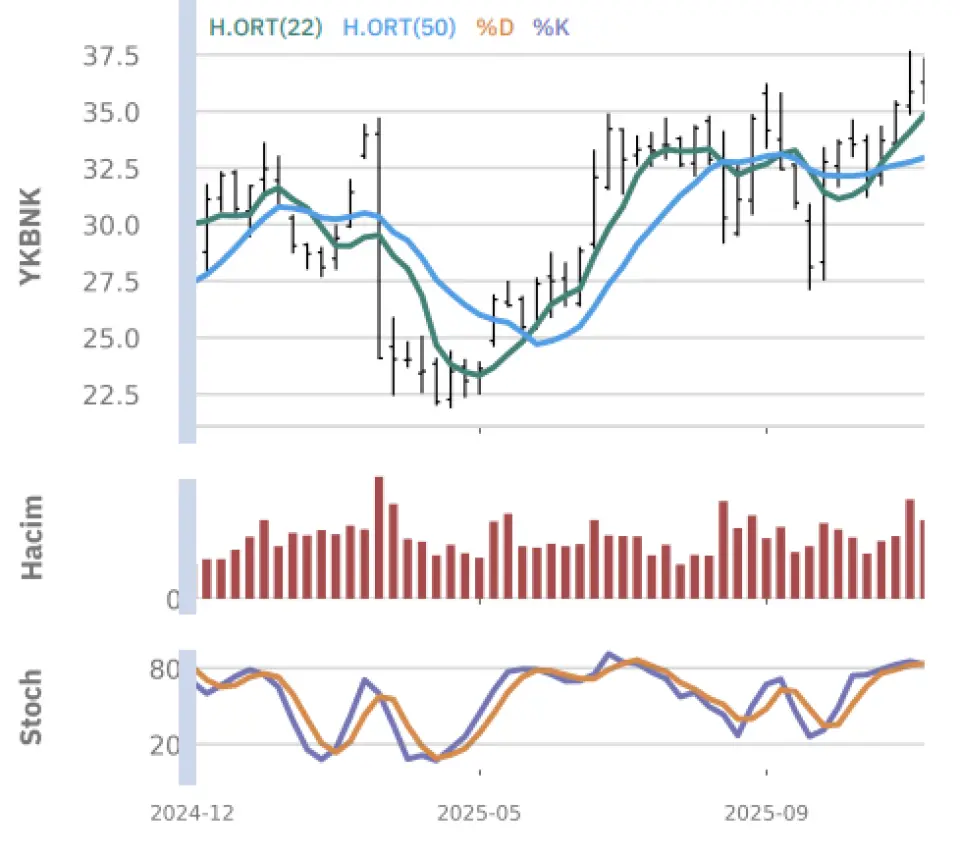This screenshot has height=856, width=960.
Task: Click the %K legend label
Action: click(551, 27)
